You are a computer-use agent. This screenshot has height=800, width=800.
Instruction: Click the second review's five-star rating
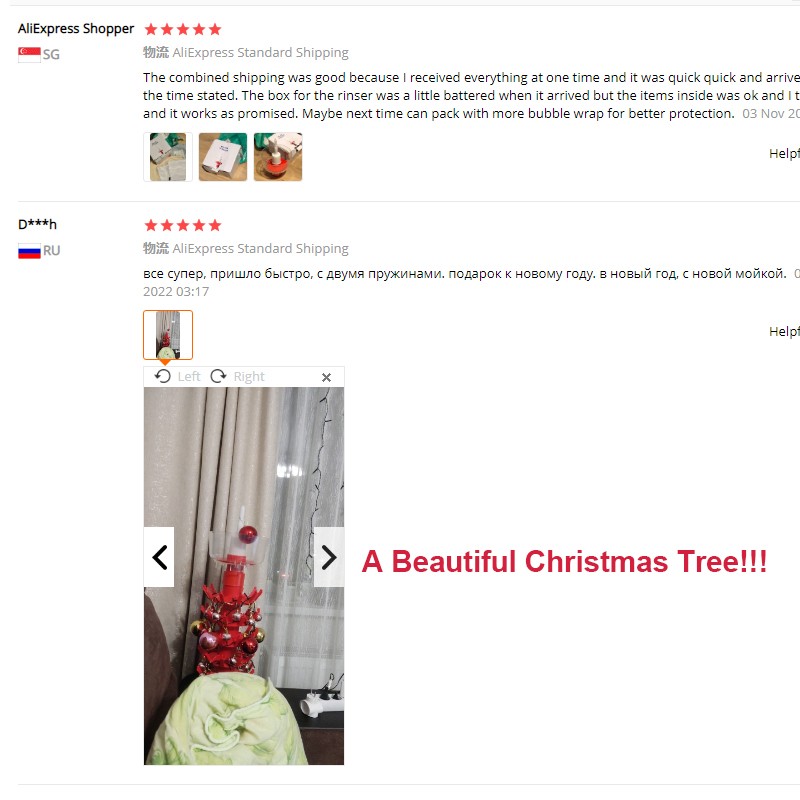click(x=183, y=225)
